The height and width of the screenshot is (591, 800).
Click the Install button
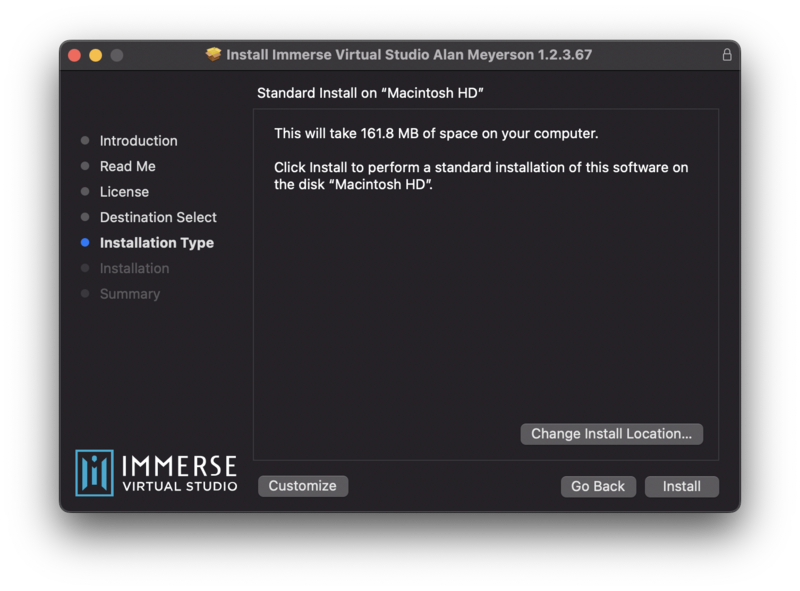(682, 486)
